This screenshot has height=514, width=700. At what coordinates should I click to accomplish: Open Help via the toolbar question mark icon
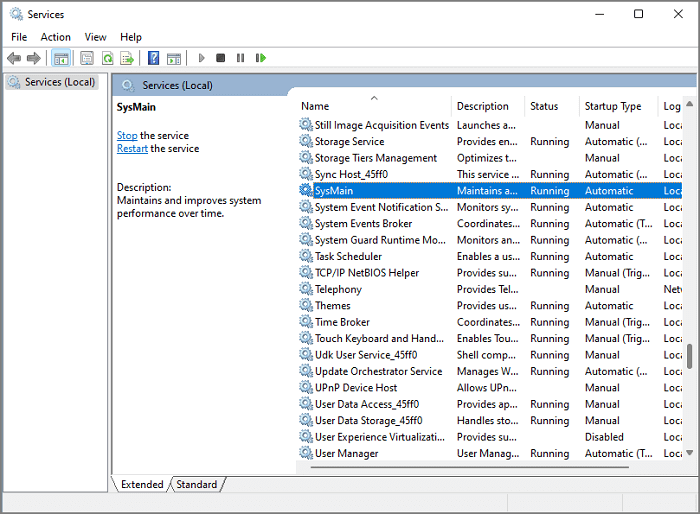[x=153, y=58]
